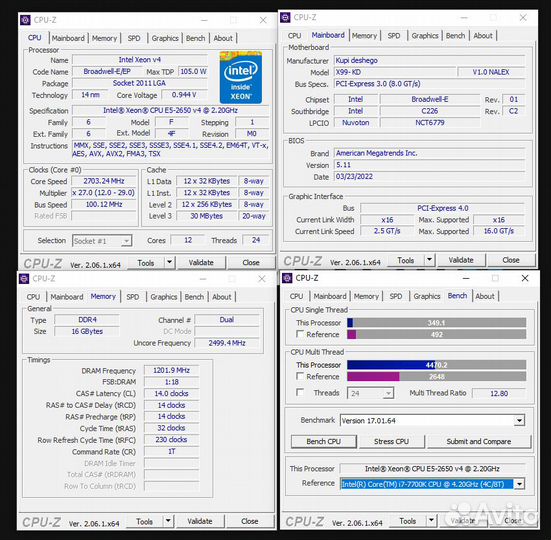Viewport: 551px width, 540px height.
Task: Click the Stress CPU button
Action: 391,441
